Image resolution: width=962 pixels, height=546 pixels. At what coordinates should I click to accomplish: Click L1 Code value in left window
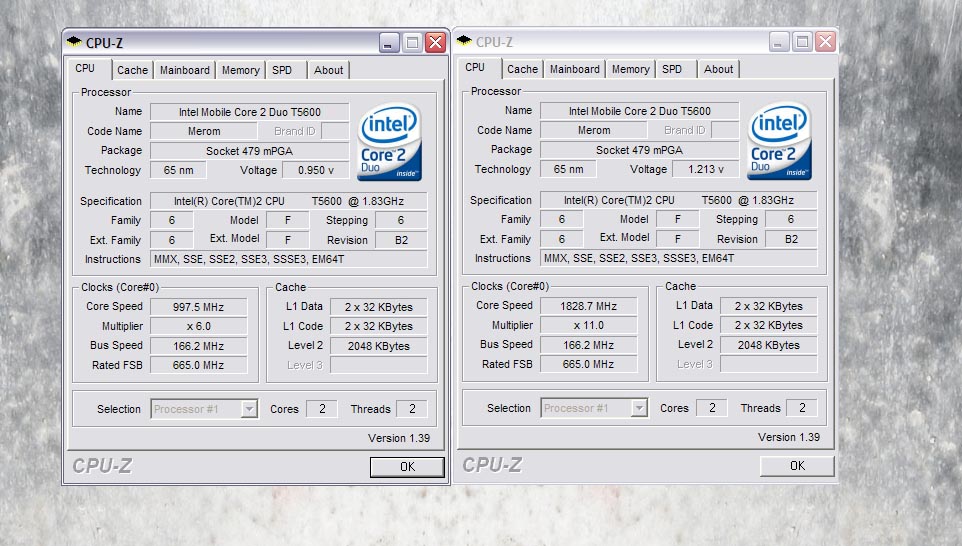(x=379, y=326)
